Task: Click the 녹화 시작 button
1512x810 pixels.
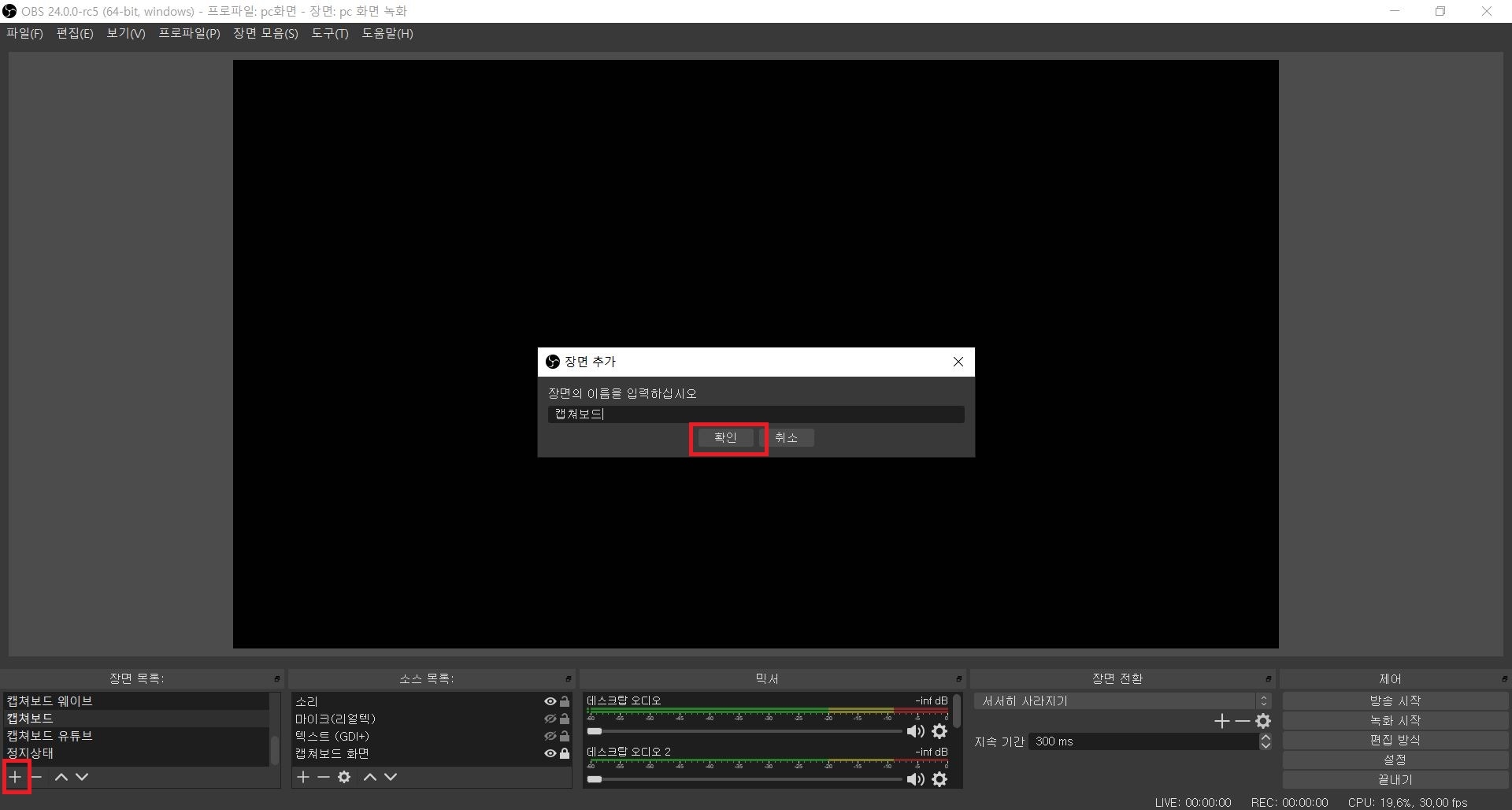Action: click(1395, 720)
